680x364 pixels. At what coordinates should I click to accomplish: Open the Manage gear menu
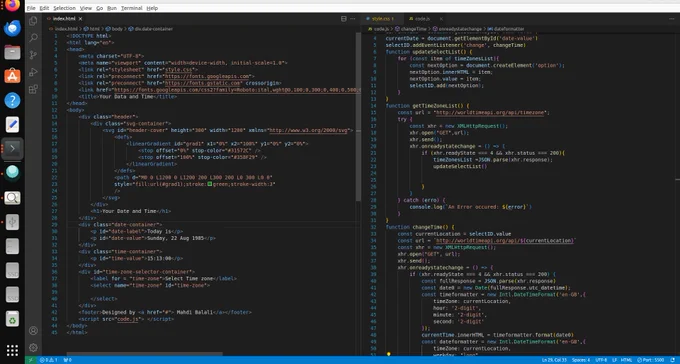pyautogui.click(x=33, y=348)
